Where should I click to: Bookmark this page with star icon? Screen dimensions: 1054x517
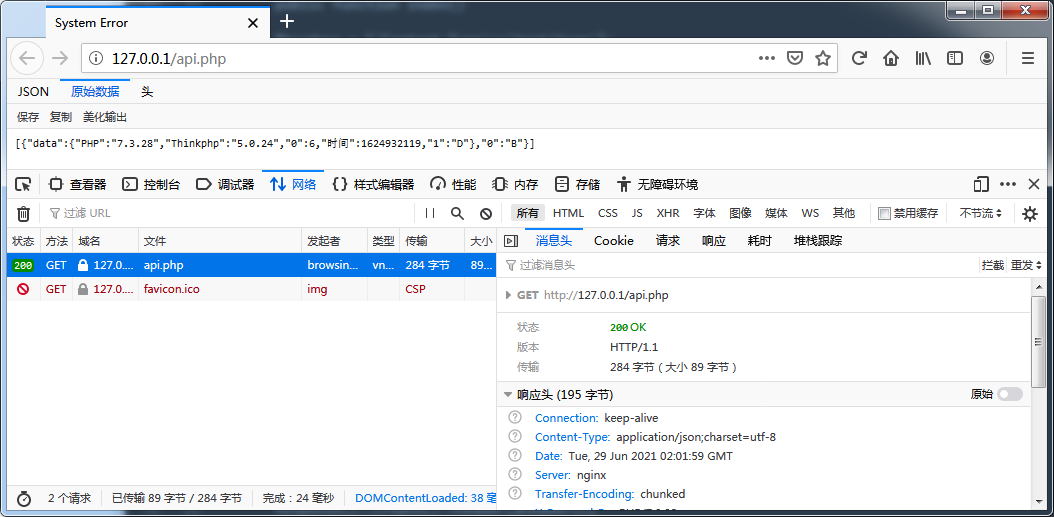click(823, 58)
